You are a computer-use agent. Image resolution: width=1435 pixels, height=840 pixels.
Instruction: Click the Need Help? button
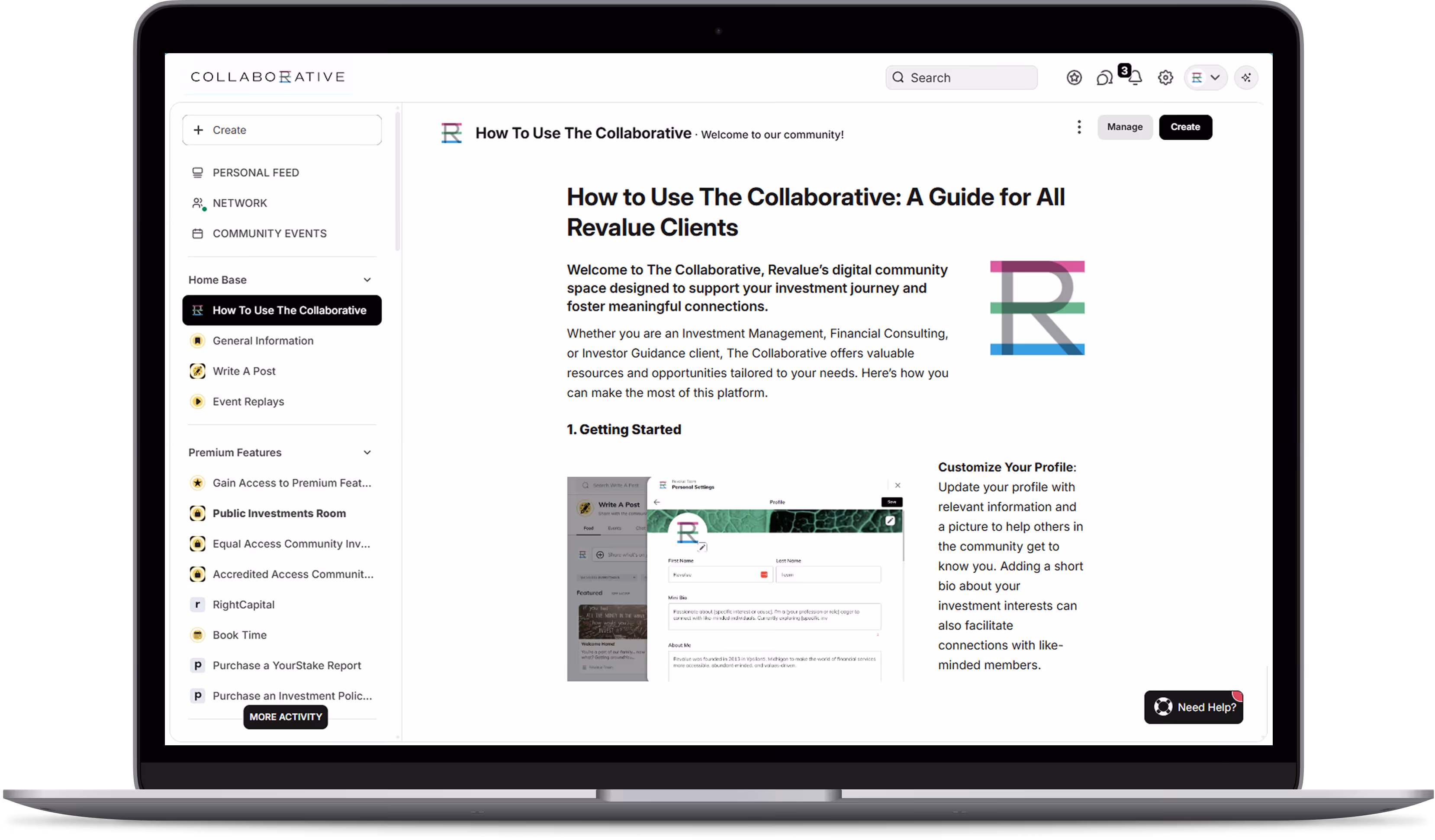pos(1194,707)
